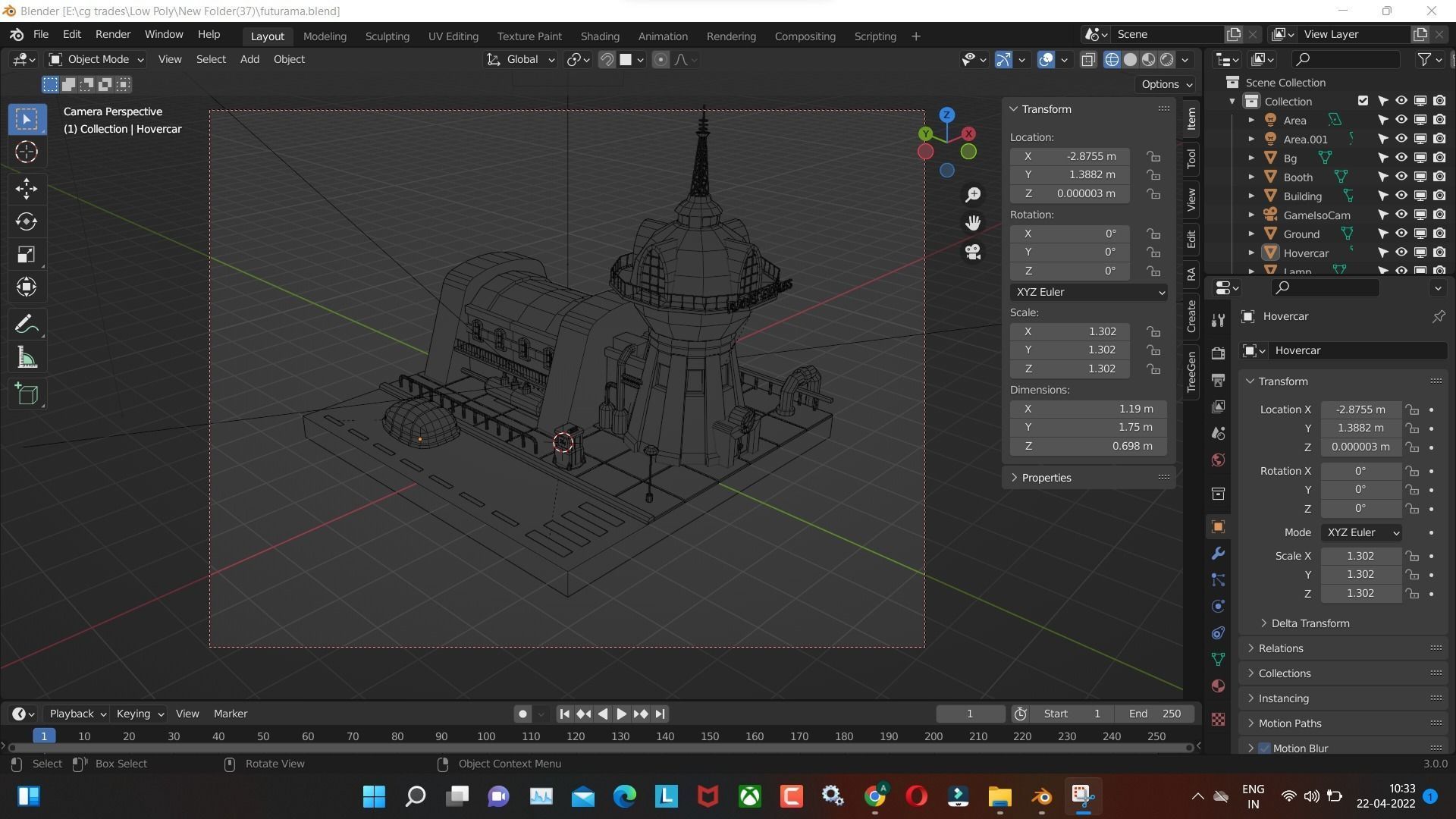Play the animation forward
Viewport: 1456px width, 819px height.
621,714
